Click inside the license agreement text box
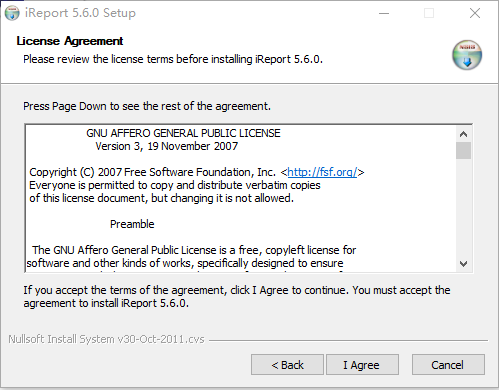 coord(241,199)
